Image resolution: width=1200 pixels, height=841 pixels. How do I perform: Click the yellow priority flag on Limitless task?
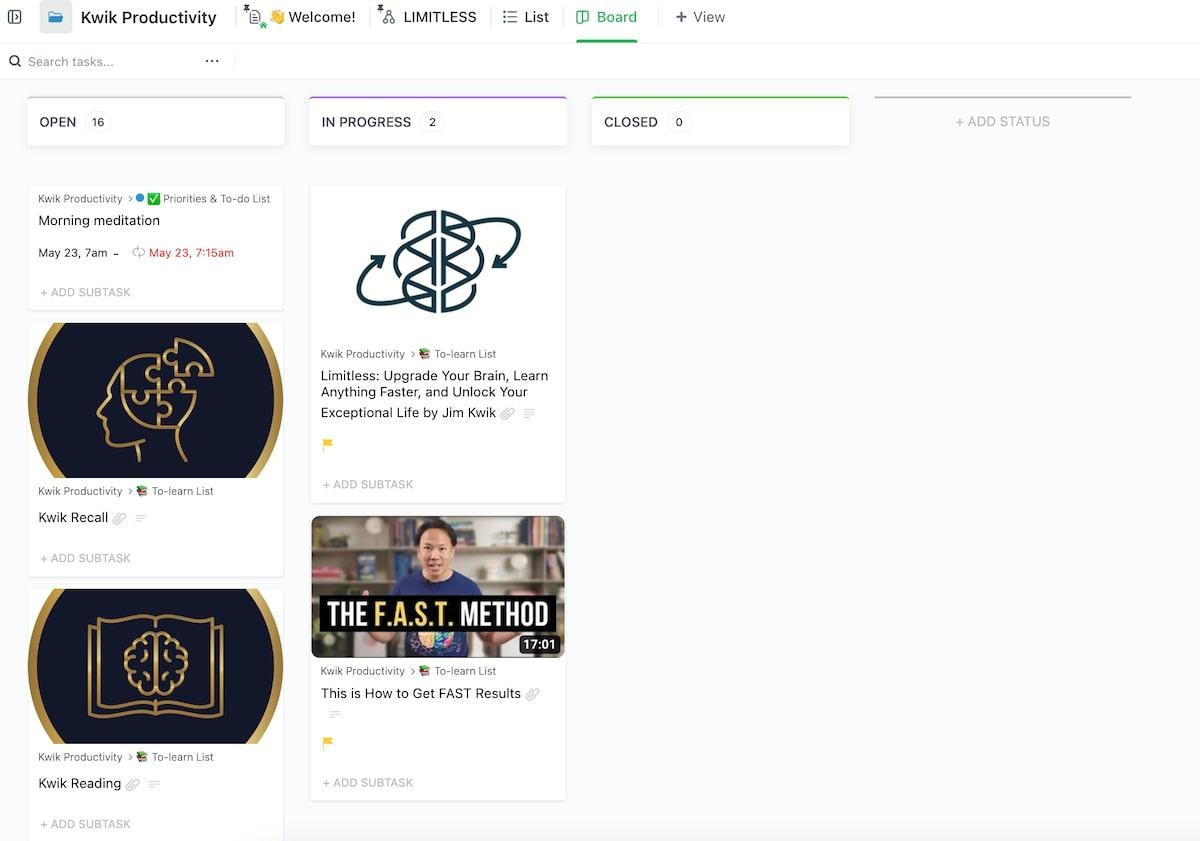click(327, 445)
